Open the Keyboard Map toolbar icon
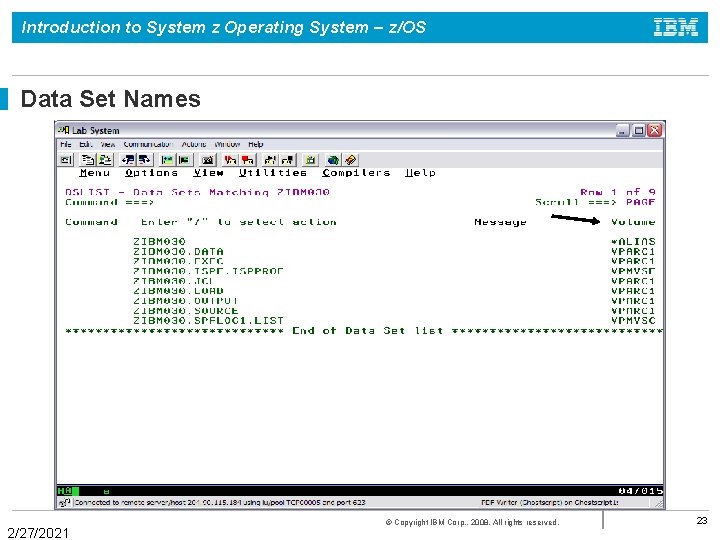Image resolution: width=720 pixels, height=540 pixels. [x=208, y=160]
